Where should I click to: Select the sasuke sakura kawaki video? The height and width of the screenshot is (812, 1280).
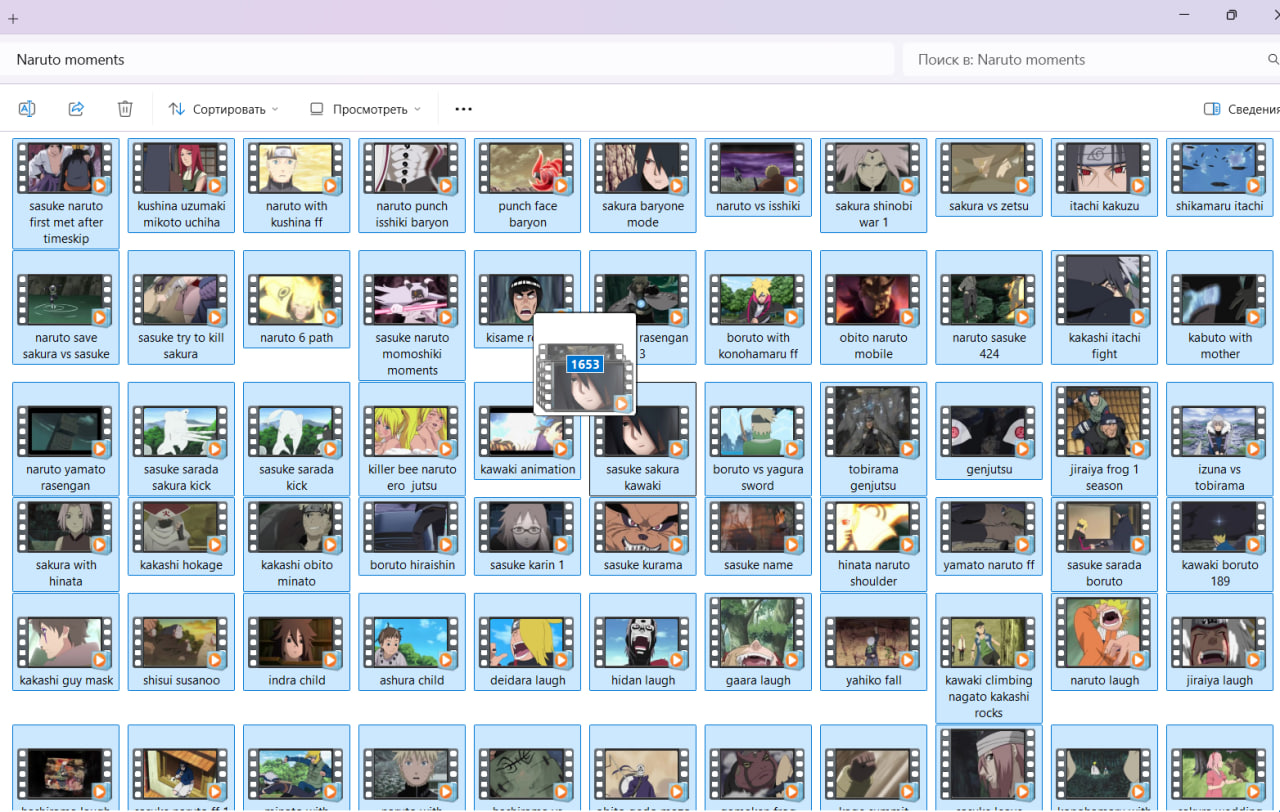pyautogui.click(x=643, y=439)
